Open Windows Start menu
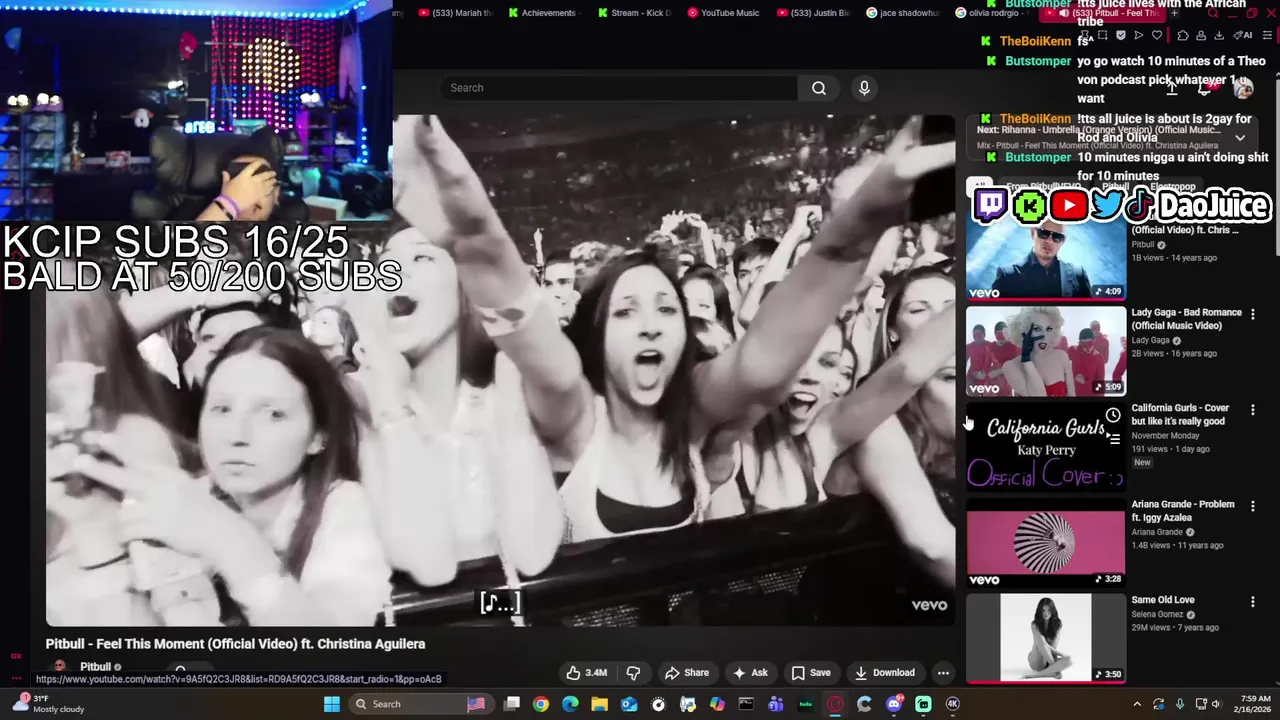Image resolution: width=1280 pixels, height=720 pixels. pos(332,704)
